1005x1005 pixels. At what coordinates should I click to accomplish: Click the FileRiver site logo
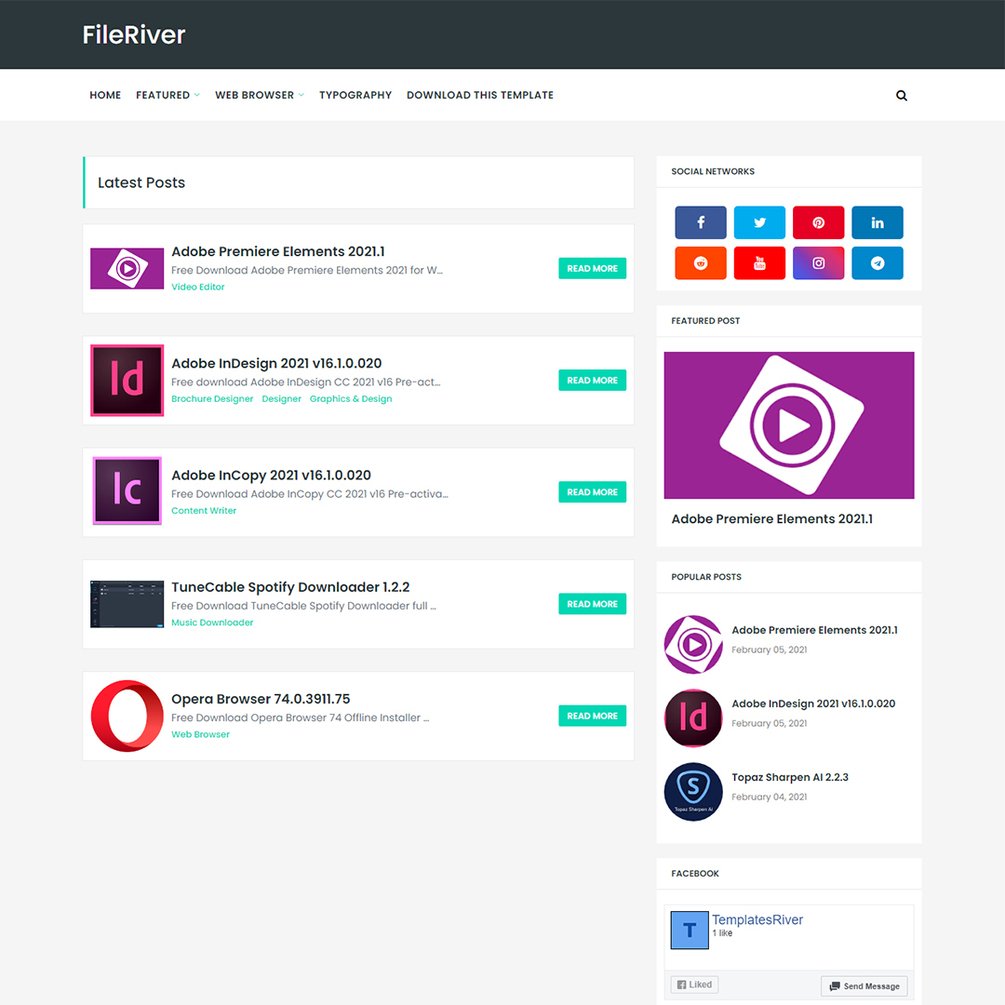click(134, 35)
